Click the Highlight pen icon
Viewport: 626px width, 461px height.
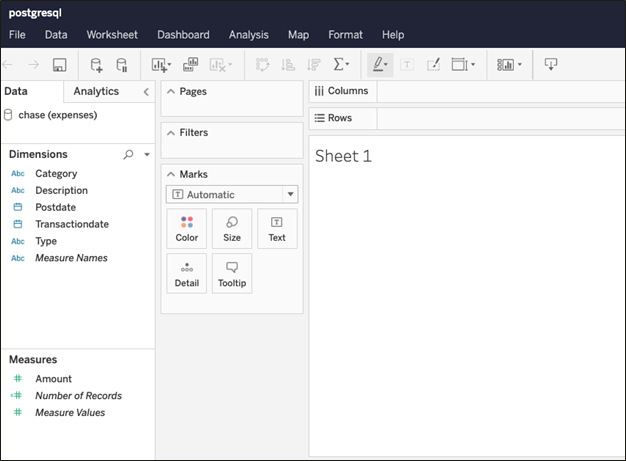(380, 65)
